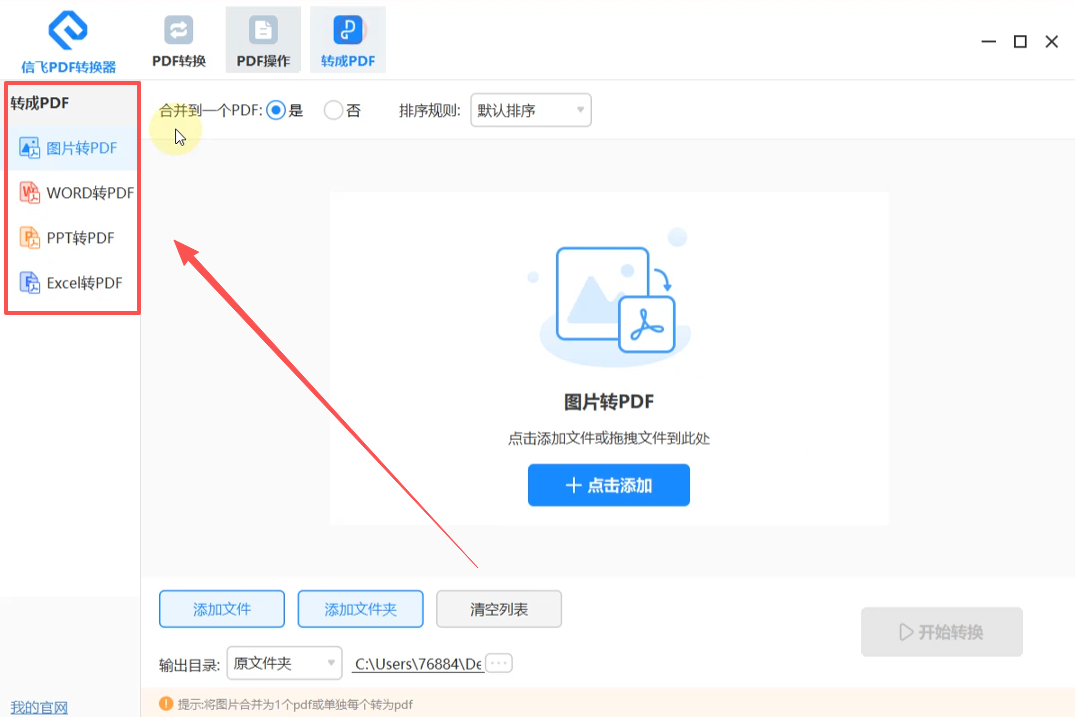Open the PDF转换 toolbar icon
Image resolution: width=1075 pixels, height=717 pixels.
178,30
